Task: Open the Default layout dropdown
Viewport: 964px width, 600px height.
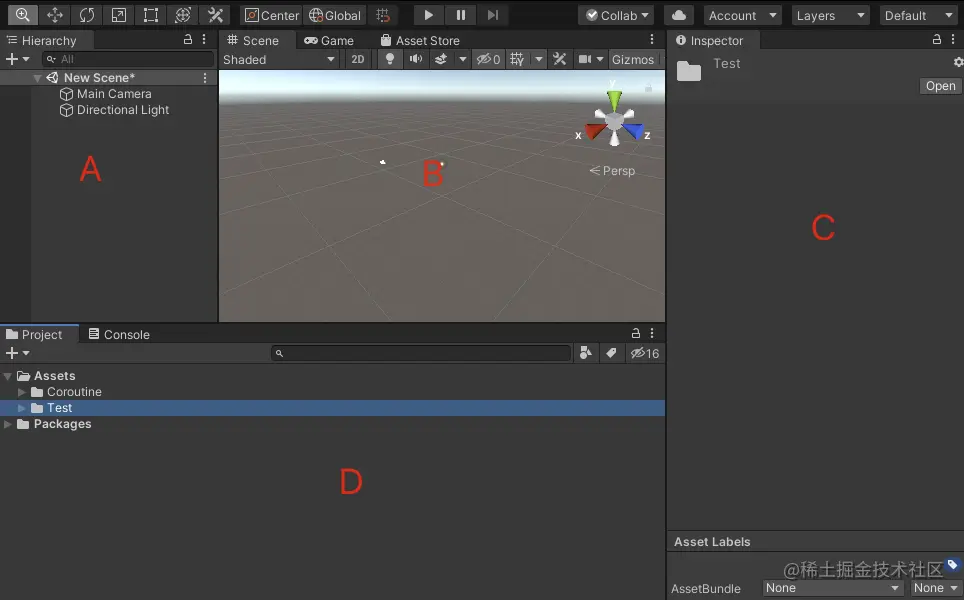Action: tap(919, 15)
